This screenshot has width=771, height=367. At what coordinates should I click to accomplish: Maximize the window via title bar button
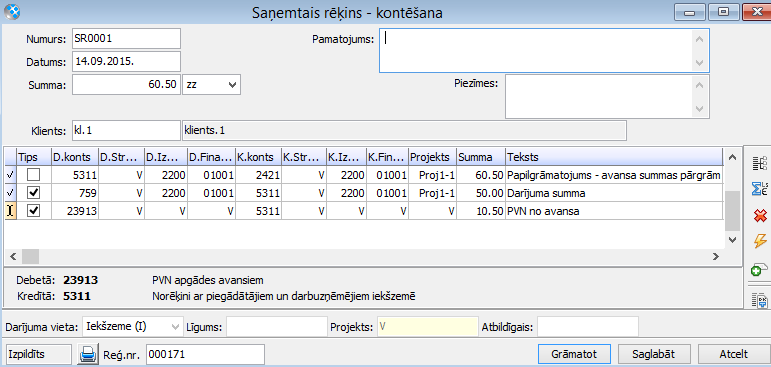[x=723, y=12]
